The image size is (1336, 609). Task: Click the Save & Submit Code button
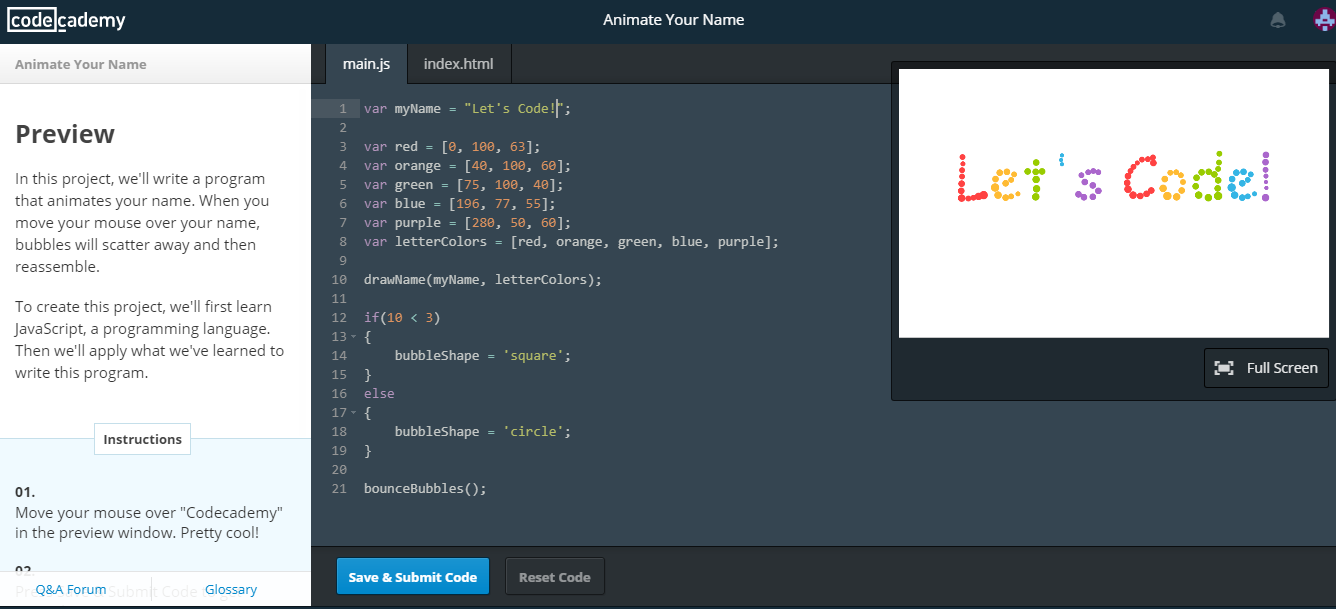pos(412,576)
